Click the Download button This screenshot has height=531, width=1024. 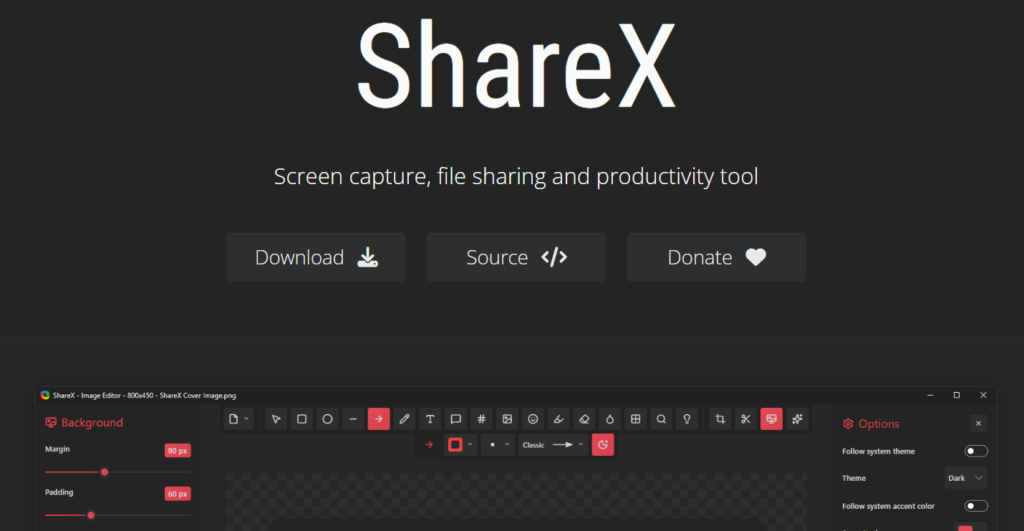316,257
